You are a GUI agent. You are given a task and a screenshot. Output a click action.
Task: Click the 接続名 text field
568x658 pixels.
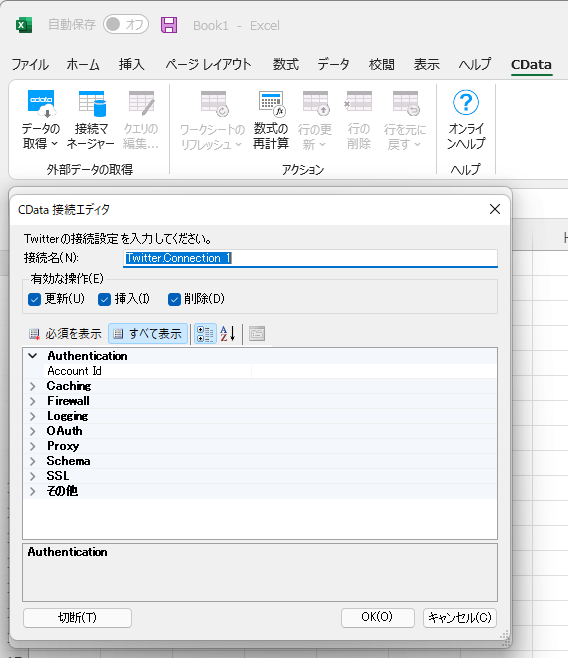click(x=310, y=258)
